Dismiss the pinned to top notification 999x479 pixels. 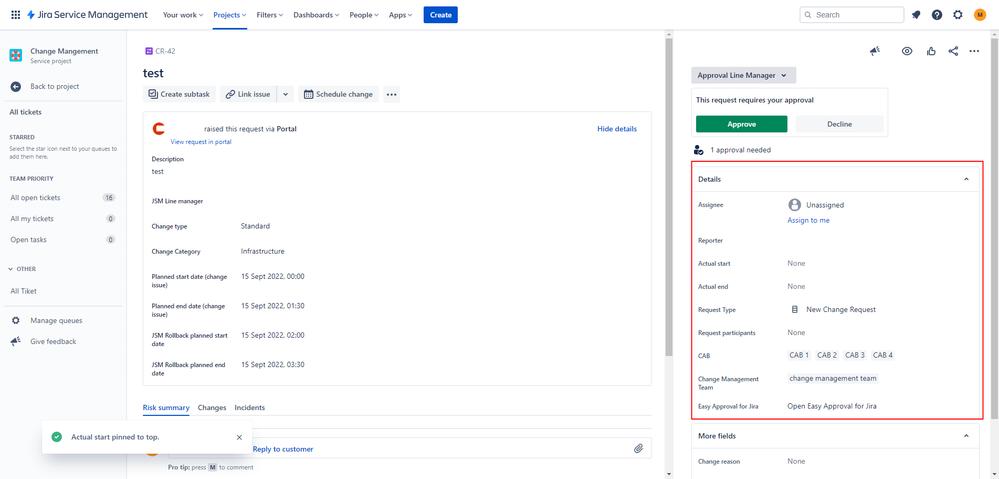pos(239,437)
